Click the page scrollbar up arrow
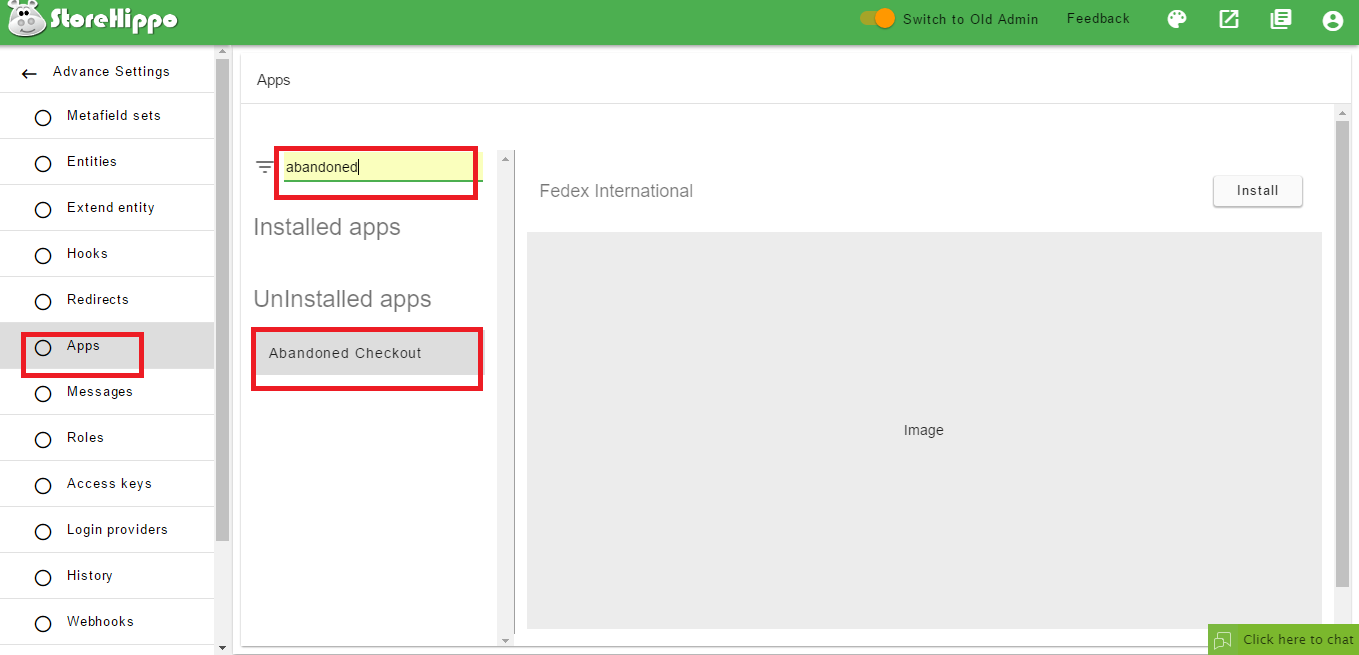 pyautogui.click(x=1343, y=114)
